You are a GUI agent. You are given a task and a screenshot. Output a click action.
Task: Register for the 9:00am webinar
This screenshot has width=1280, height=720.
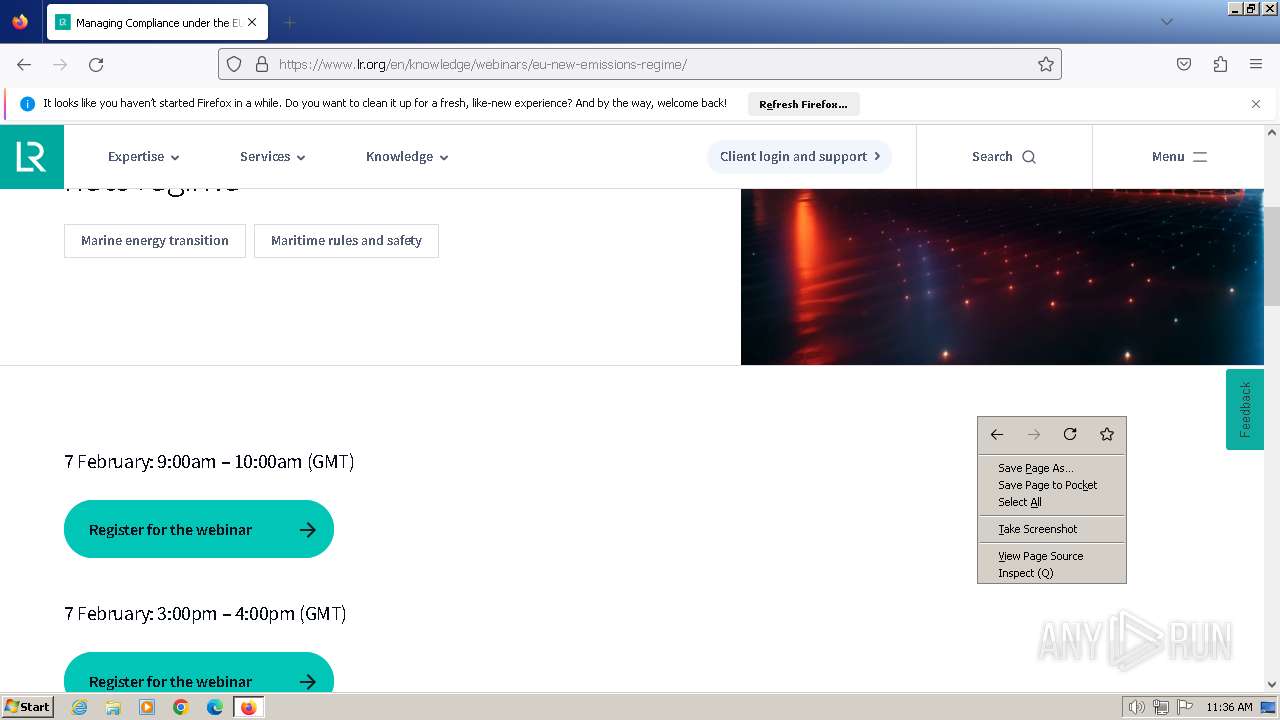[x=199, y=529]
